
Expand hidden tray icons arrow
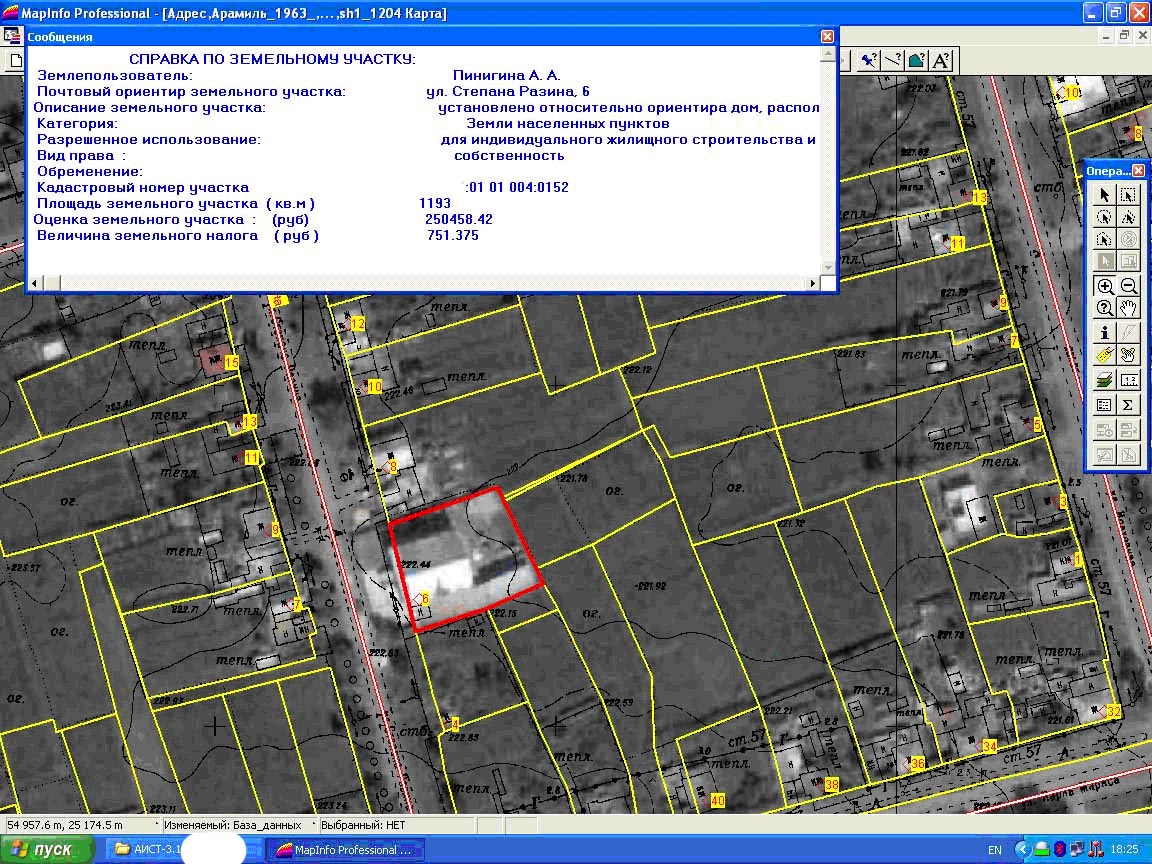[x=1021, y=850]
